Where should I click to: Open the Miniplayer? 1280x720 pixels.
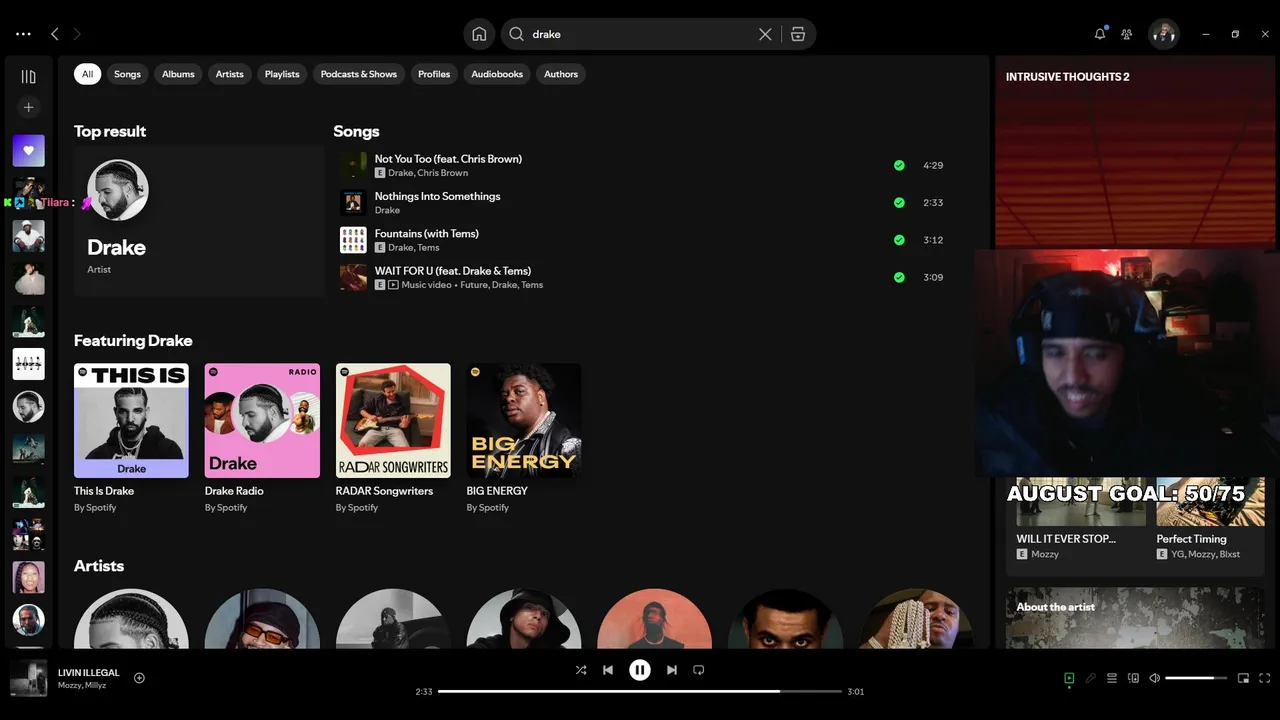1243,678
